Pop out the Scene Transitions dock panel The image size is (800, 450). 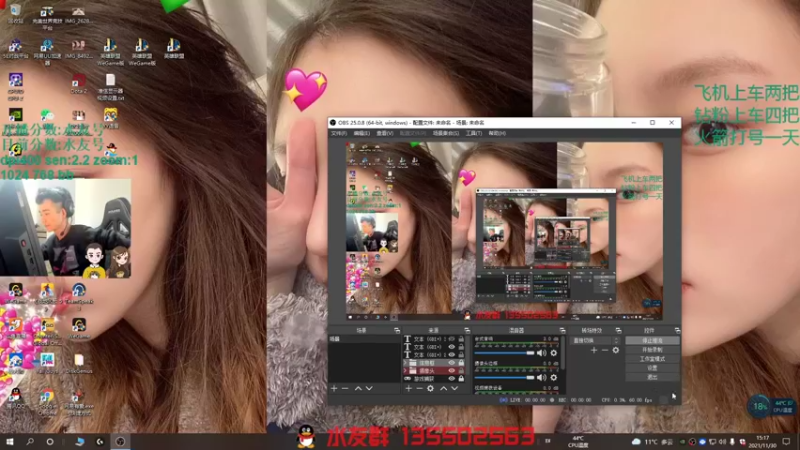[x=618, y=331]
